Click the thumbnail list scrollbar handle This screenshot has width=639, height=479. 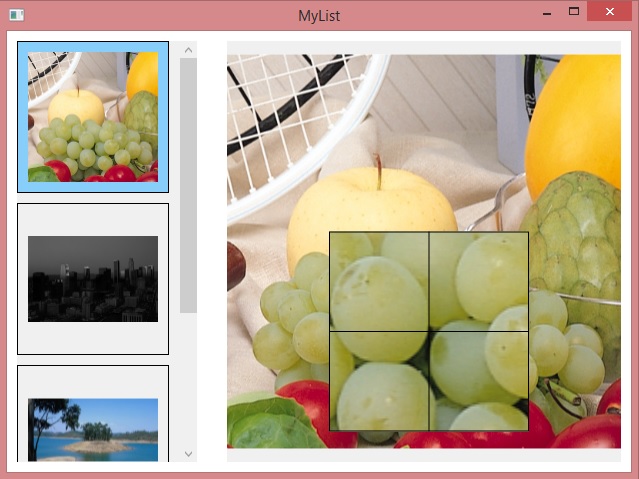[188, 185]
